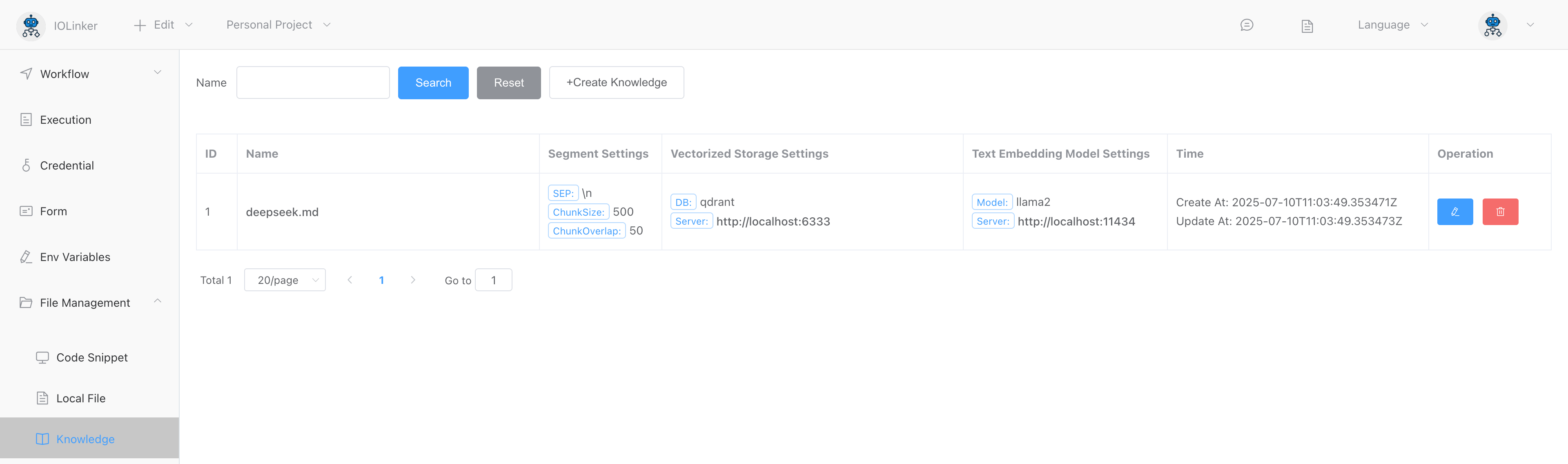Click the blue edit pencil icon for deepseek.md
Viewport: 1568px width, 464px height.
click(x=1454, y=212)
